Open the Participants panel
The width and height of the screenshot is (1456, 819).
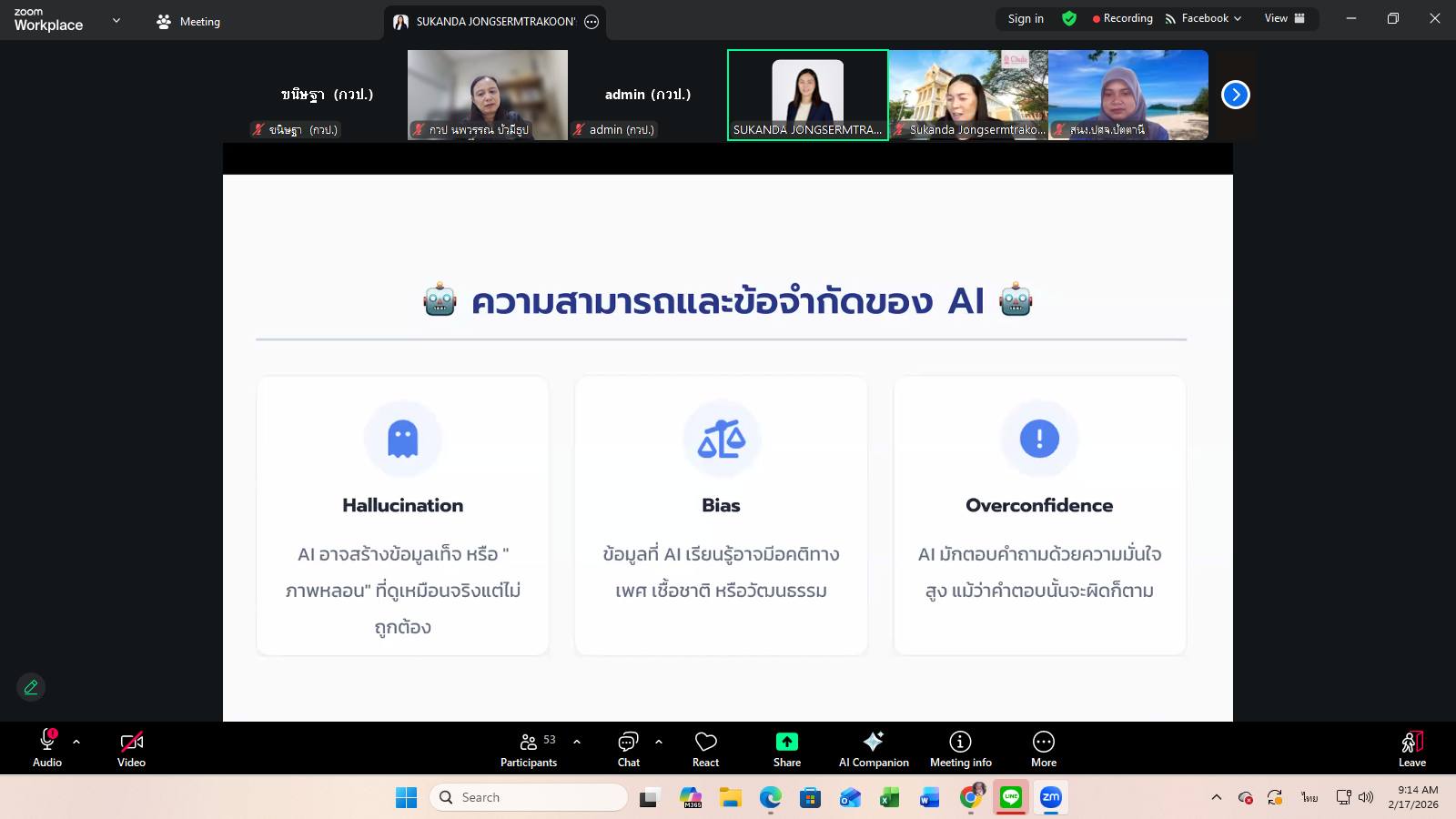tap(529, 749)
